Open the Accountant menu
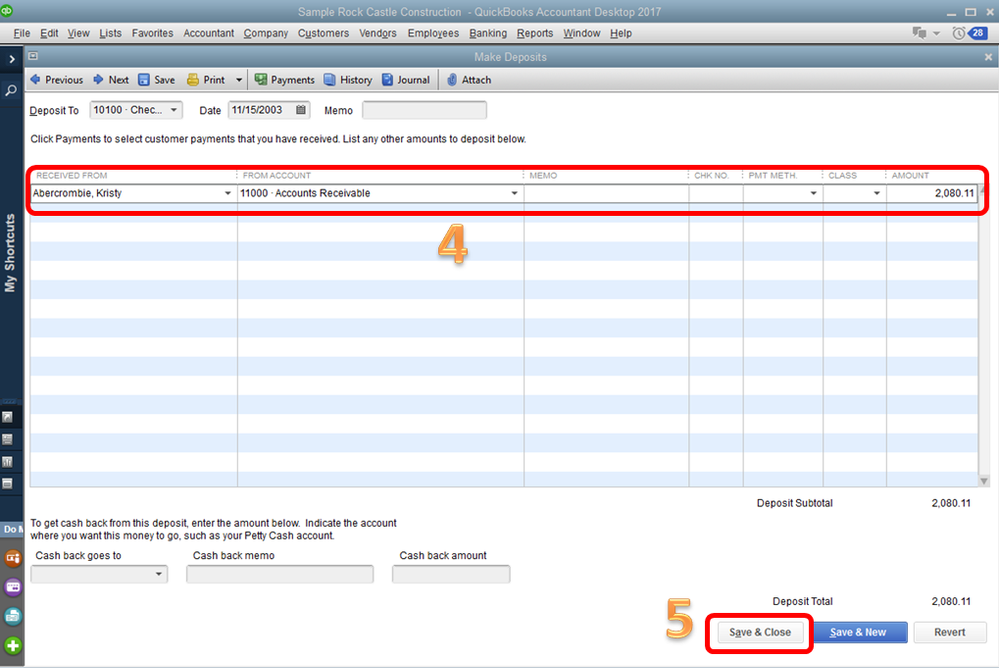 click(x=208, y=33)
